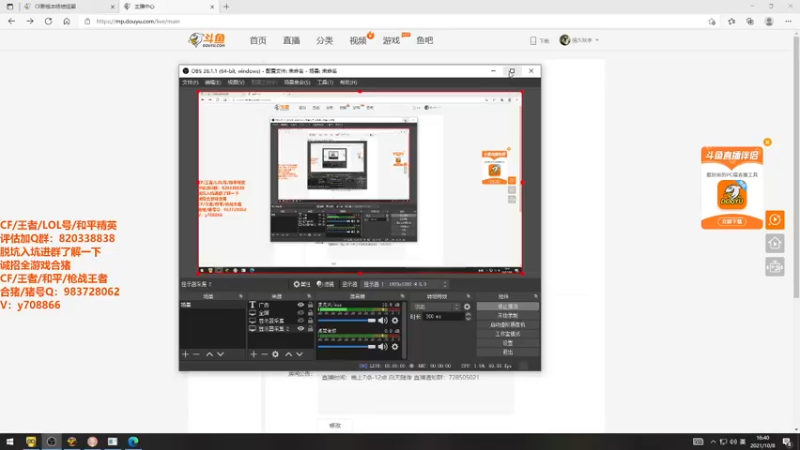Select the 广告 text source row
Screen dimensions: 800x450
coord(281,305)
